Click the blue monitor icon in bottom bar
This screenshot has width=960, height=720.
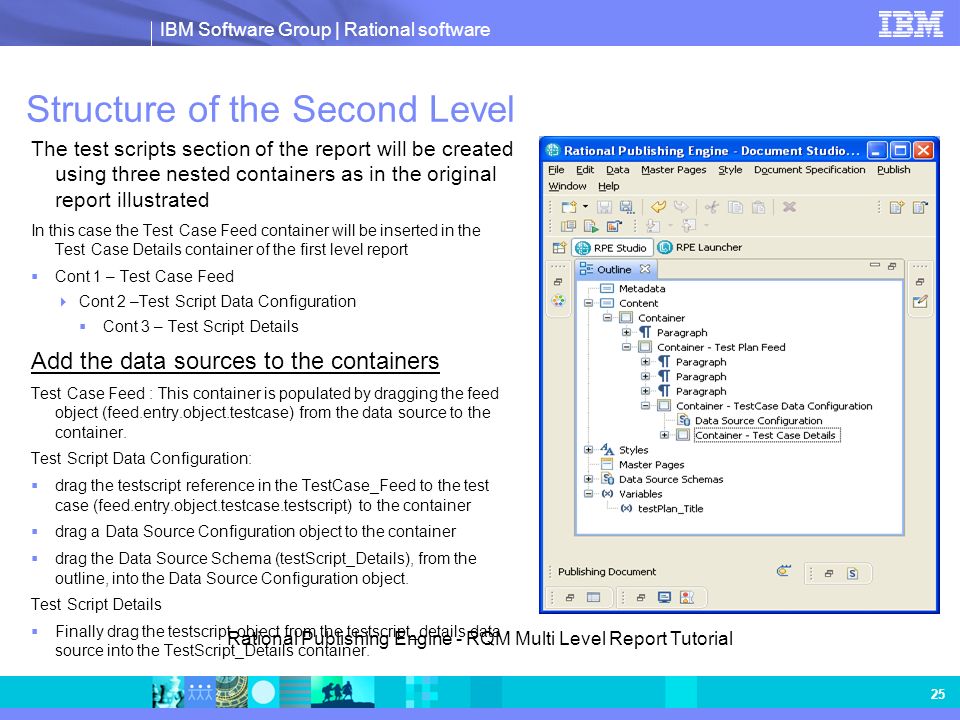click(x=664, y=598)
